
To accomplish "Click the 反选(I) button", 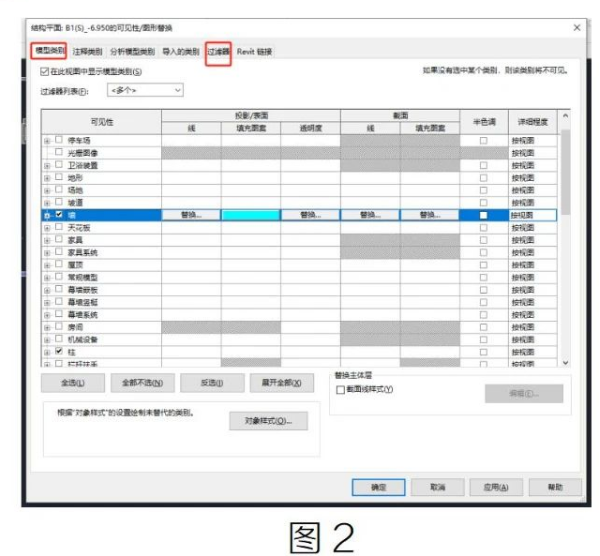I will (212, 383).
